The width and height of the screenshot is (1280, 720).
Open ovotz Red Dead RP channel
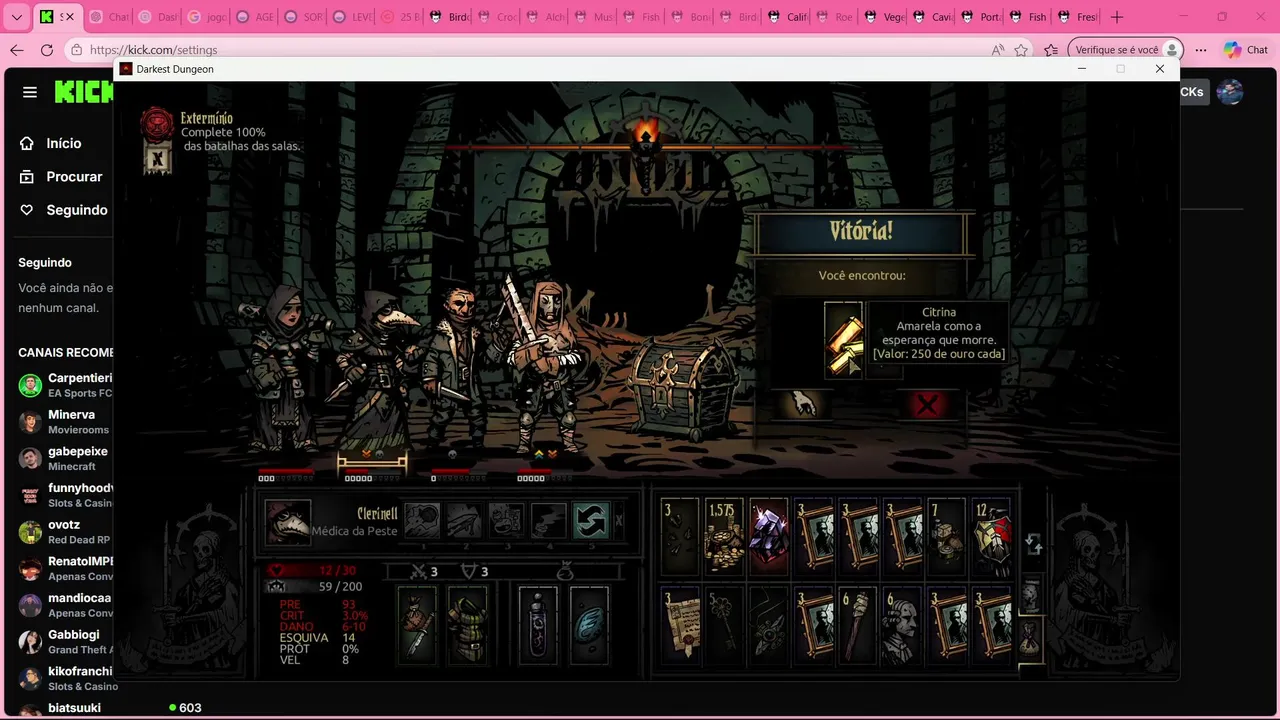tap(65, 532)
